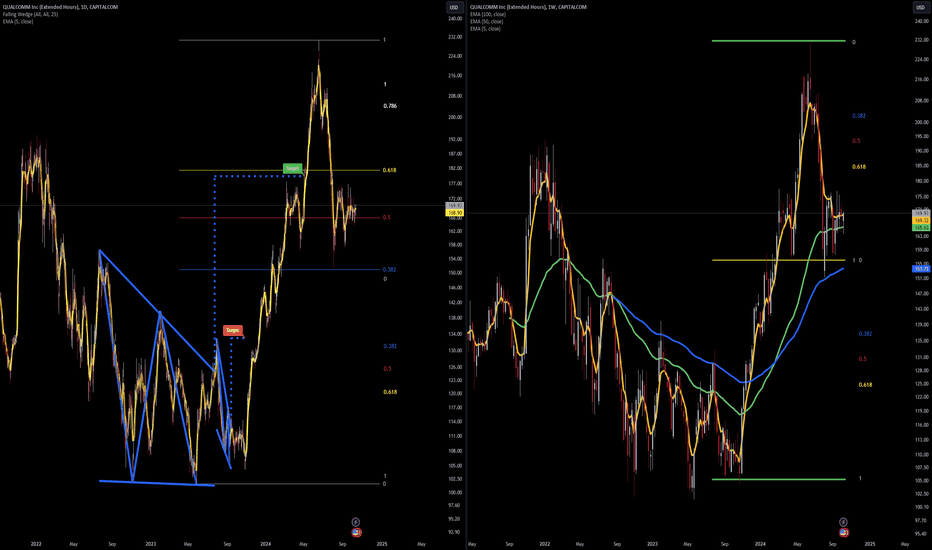
Task: Click the yellow 168.90 price tag on daily axis
Action: [x=455, y=213]
